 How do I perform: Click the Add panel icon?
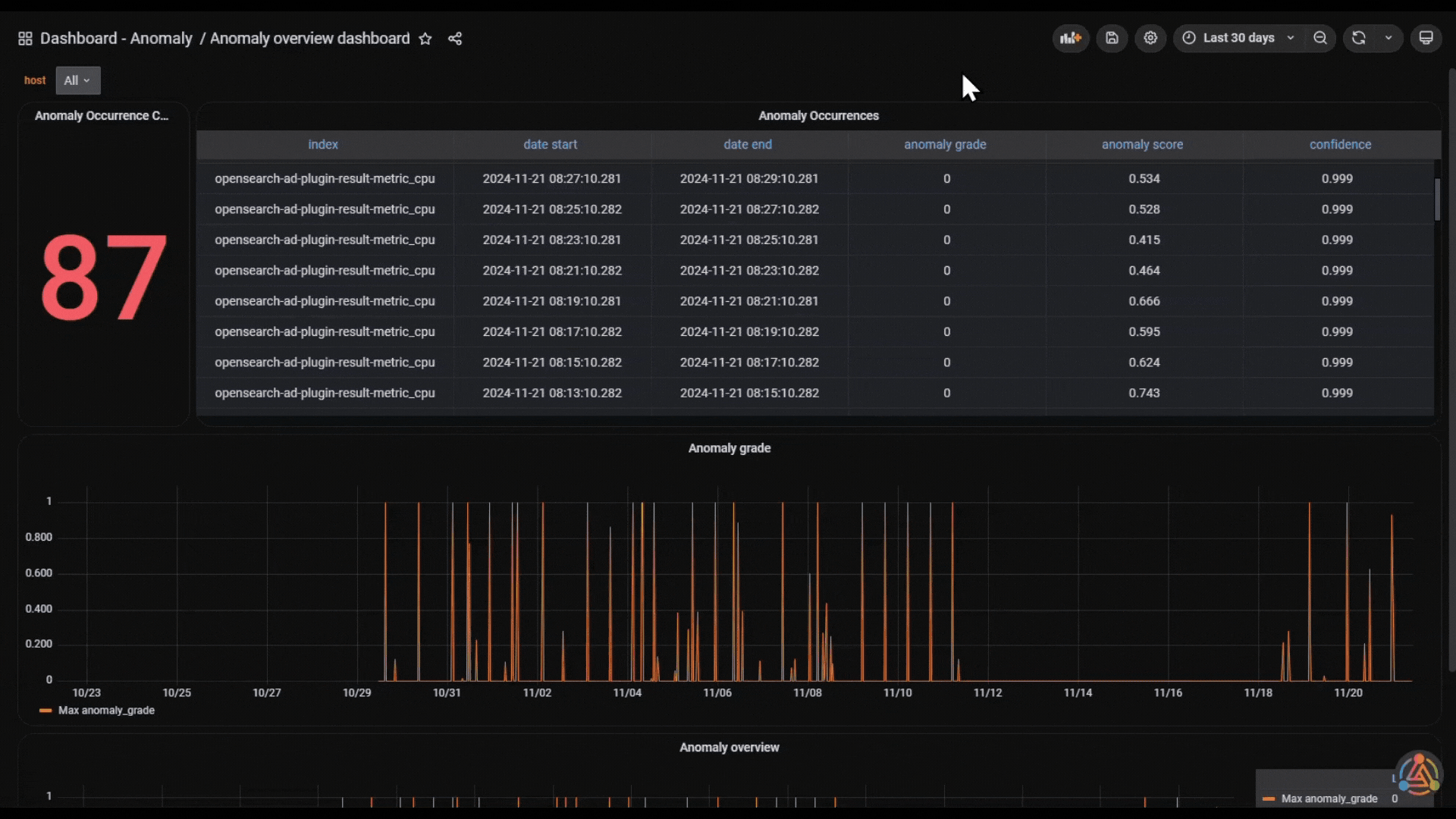click(x=1071, y=38)
